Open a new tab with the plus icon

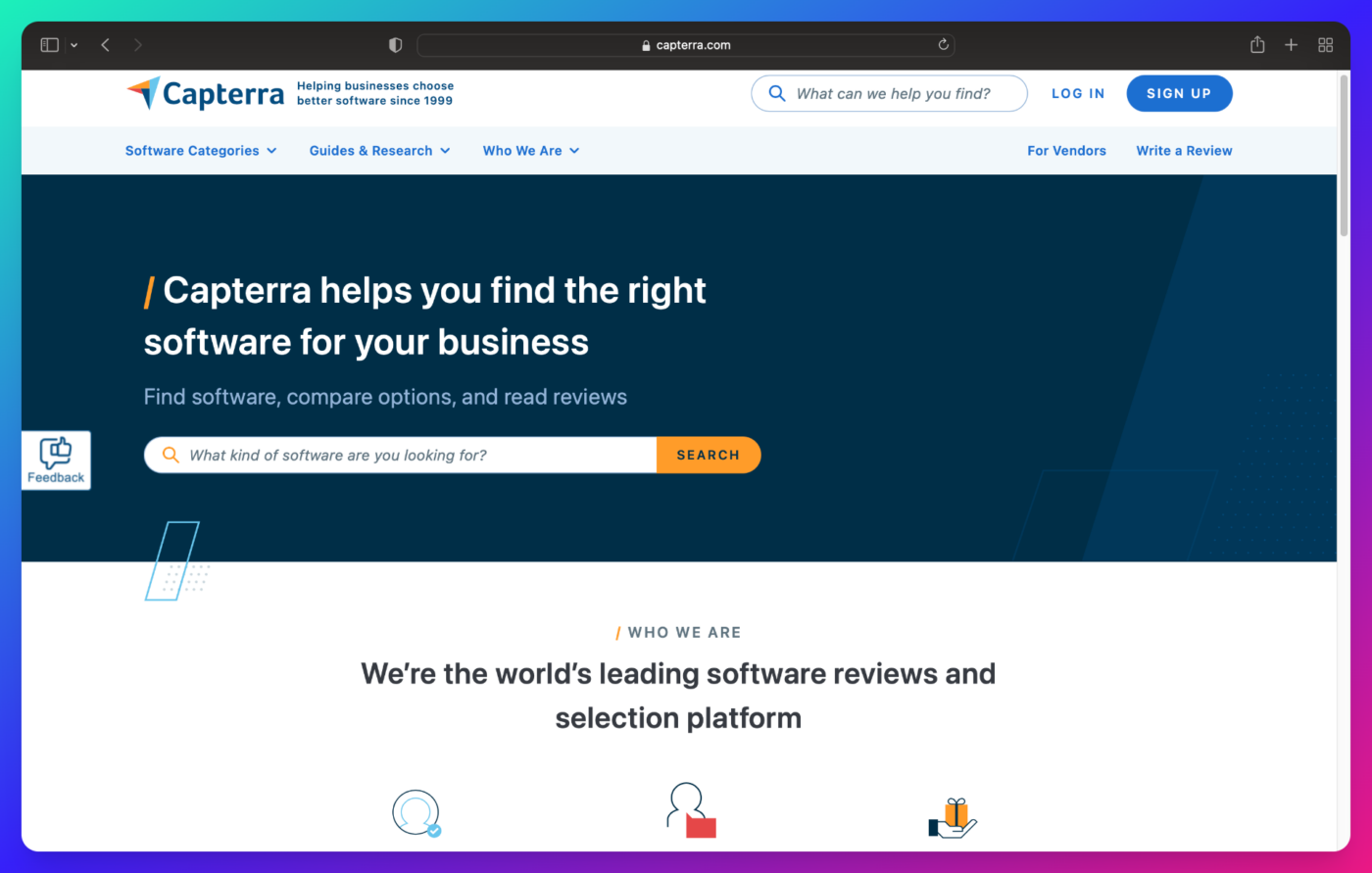1291,44
